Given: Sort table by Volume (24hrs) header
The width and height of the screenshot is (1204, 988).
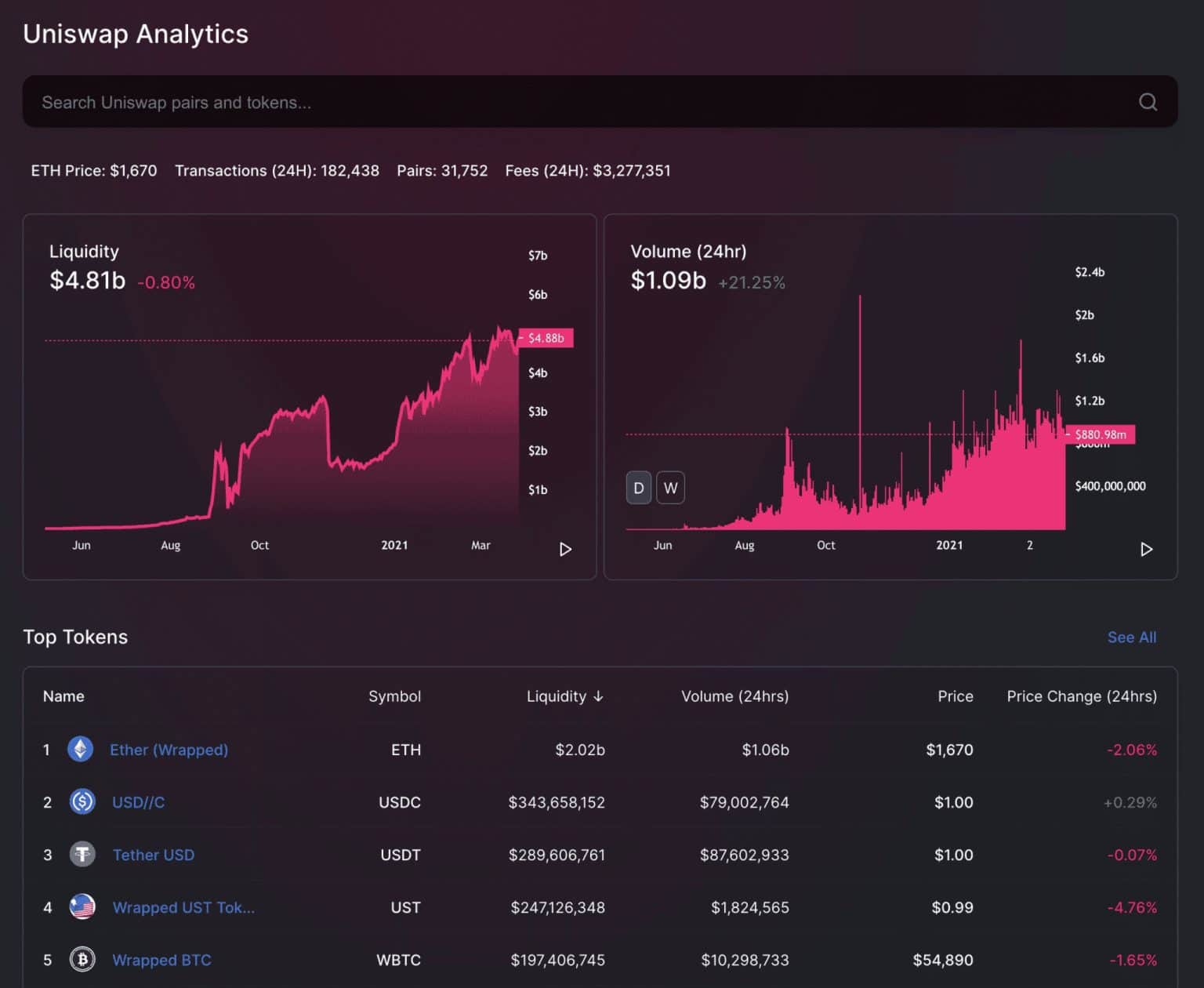Looking at the screenshot, I should [x=734, y=696].
